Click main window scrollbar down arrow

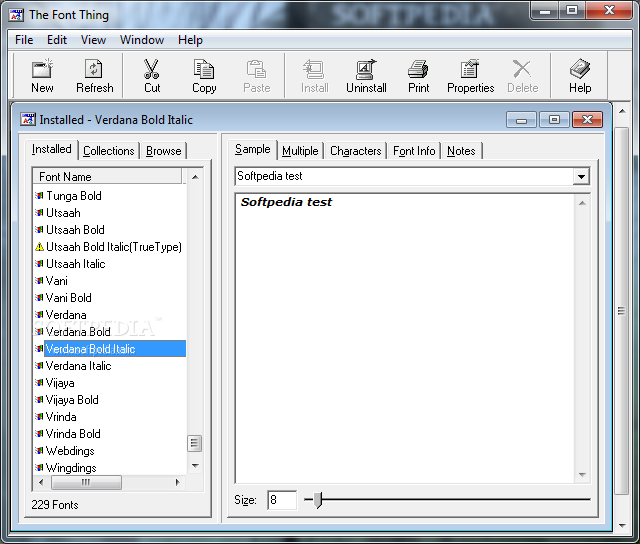[x=622, y=526]
